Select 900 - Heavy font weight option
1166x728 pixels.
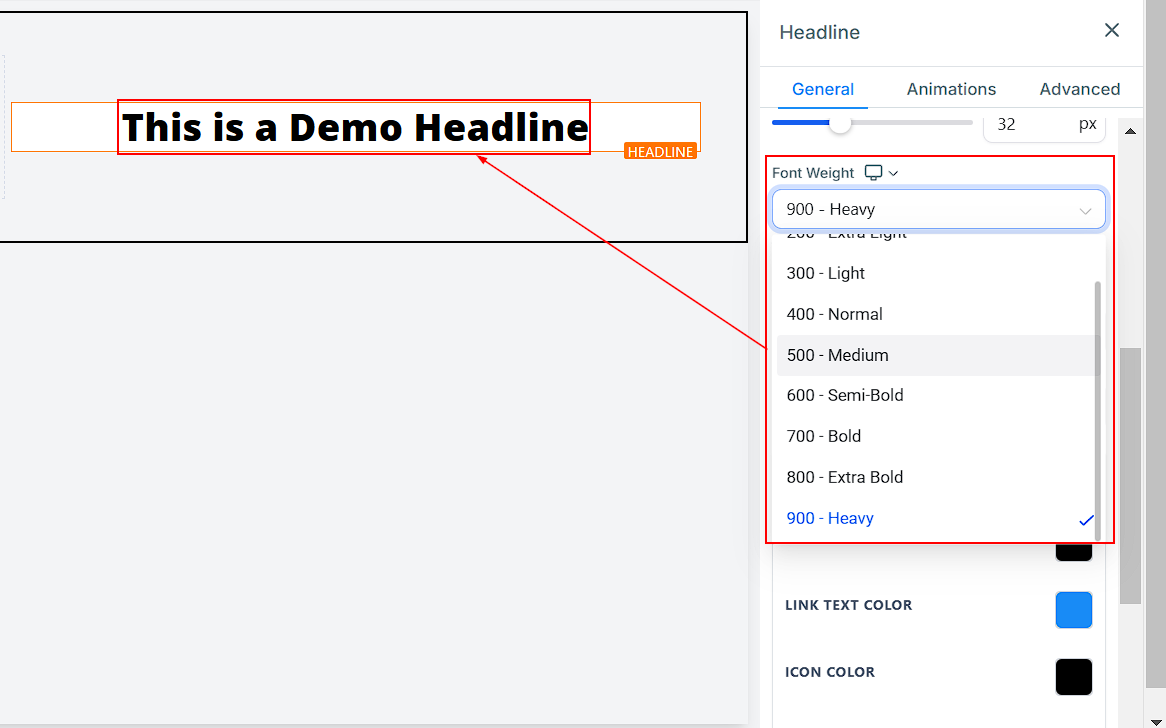[x=937, y=518]
